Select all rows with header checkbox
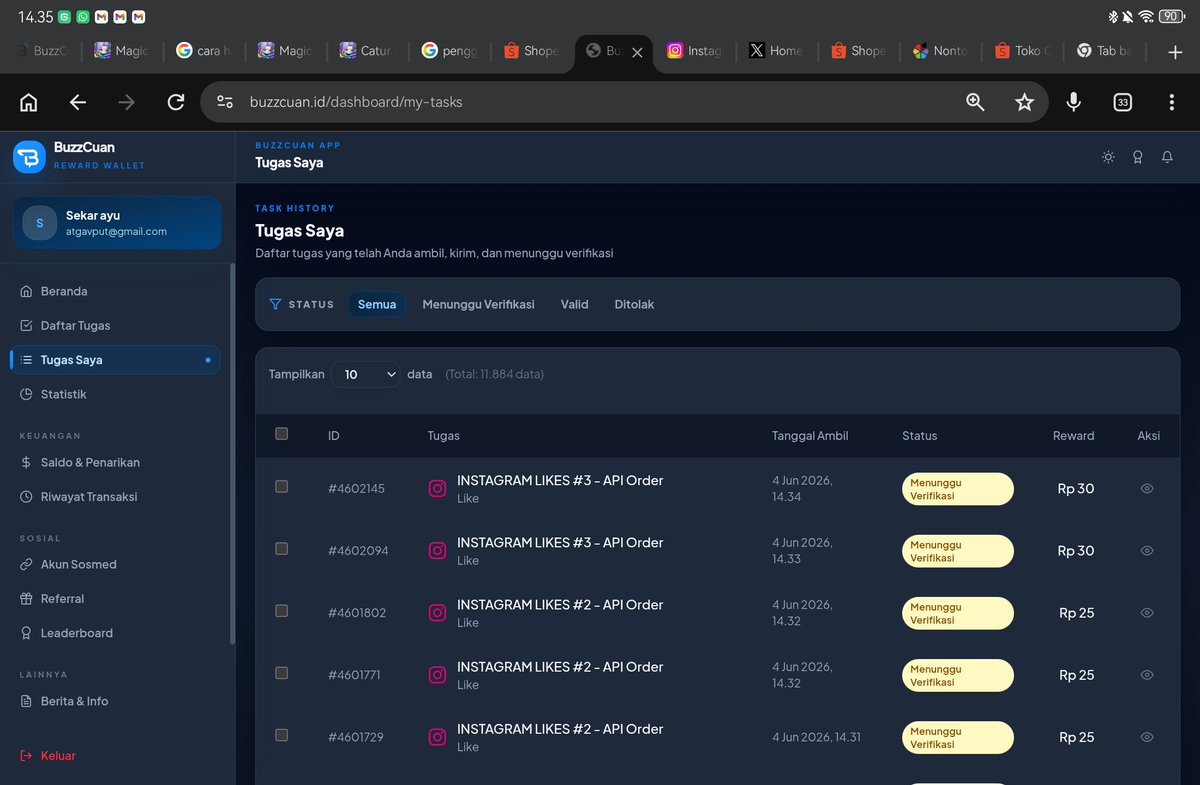The height and width of the screenshot is (785, 1200). pos(281,434)
